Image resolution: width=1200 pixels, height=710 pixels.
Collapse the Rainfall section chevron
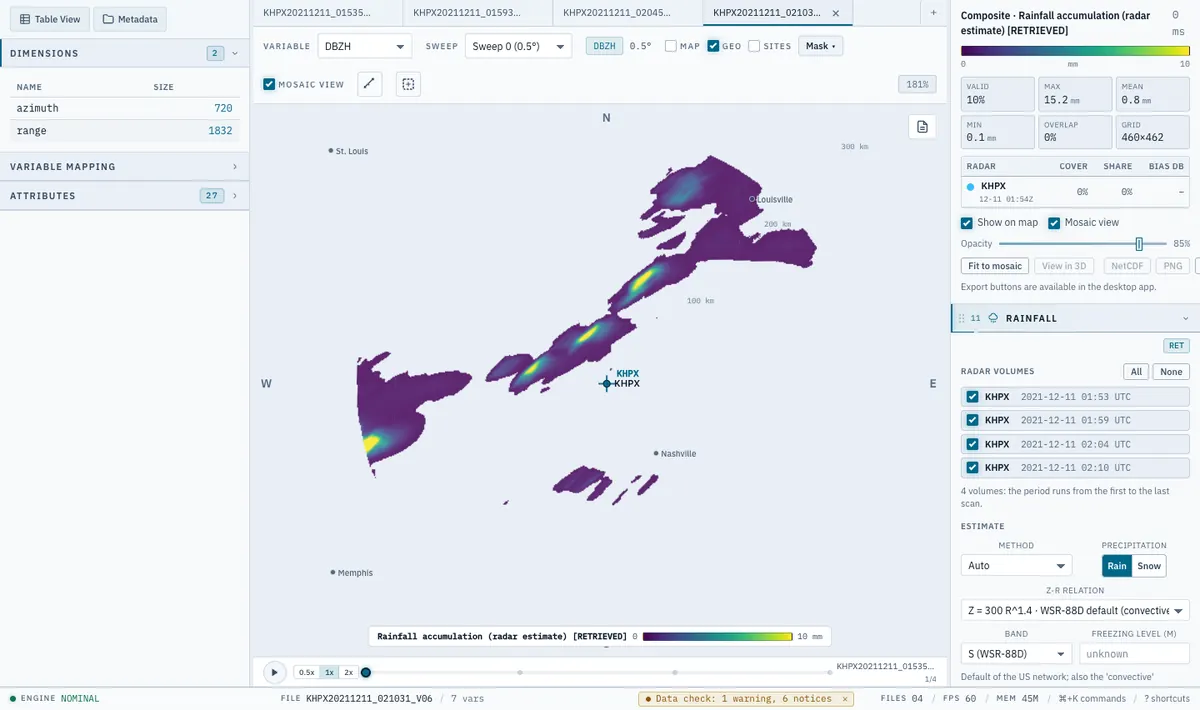(1186, 318)
